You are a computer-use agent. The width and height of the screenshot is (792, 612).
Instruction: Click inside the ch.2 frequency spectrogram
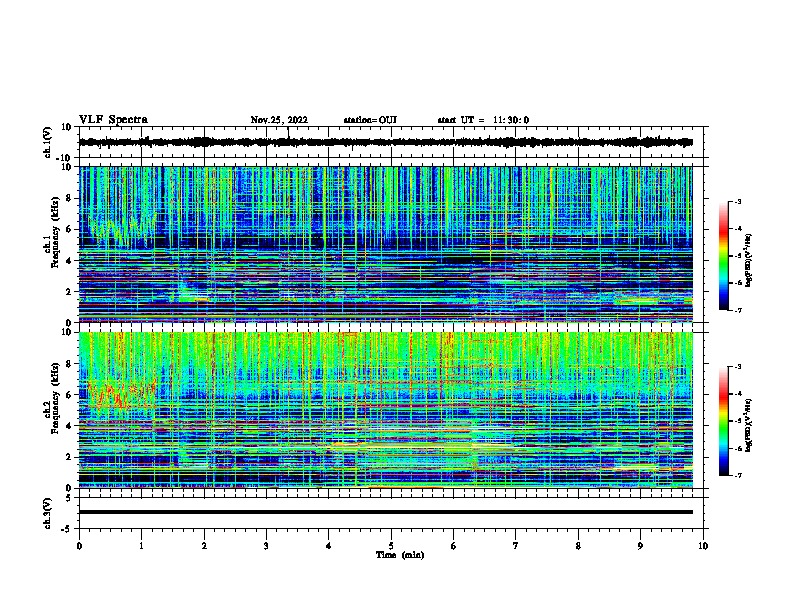coord(385,410)
